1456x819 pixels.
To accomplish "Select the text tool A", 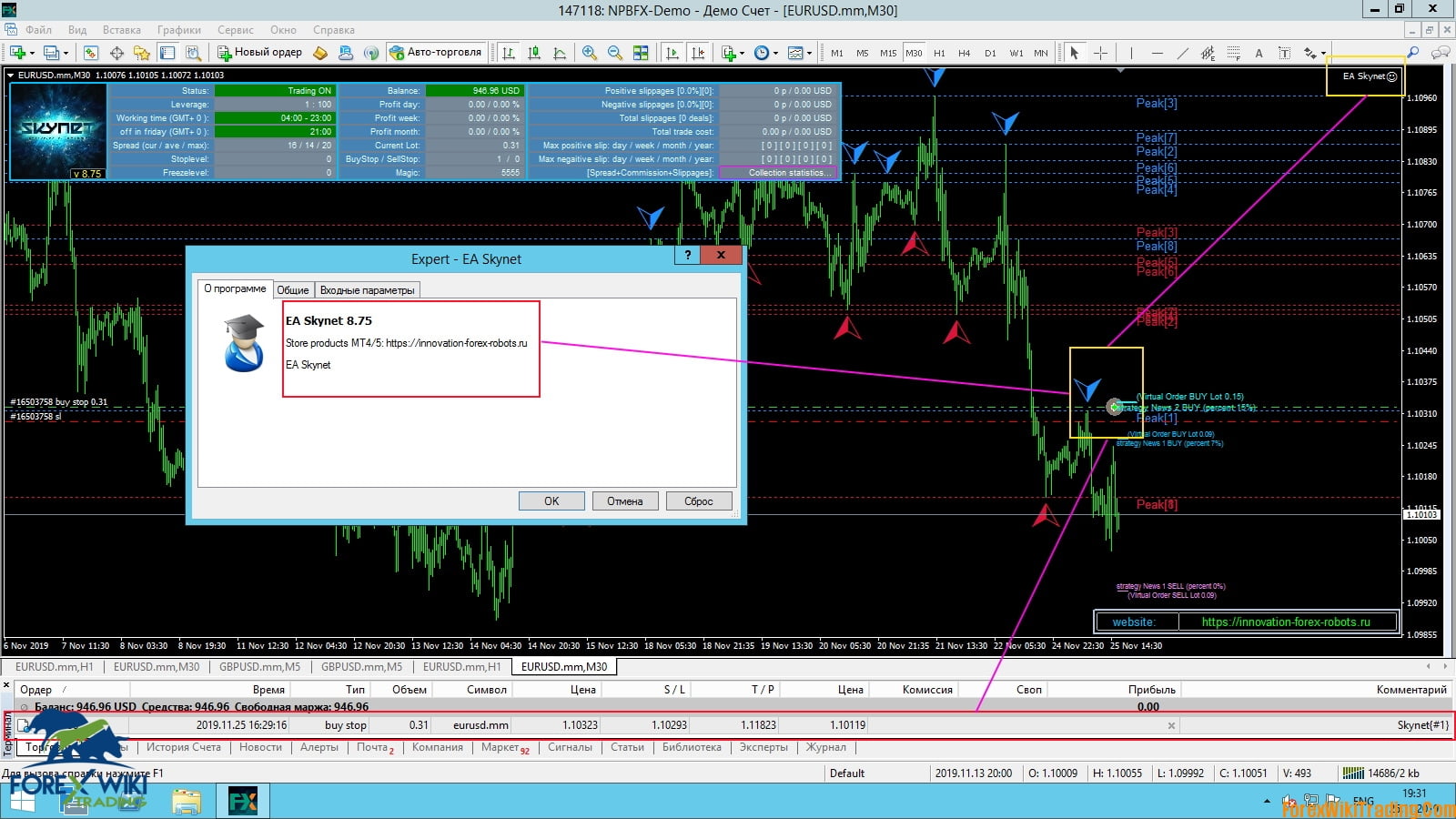I will (x=1259, y=53).
